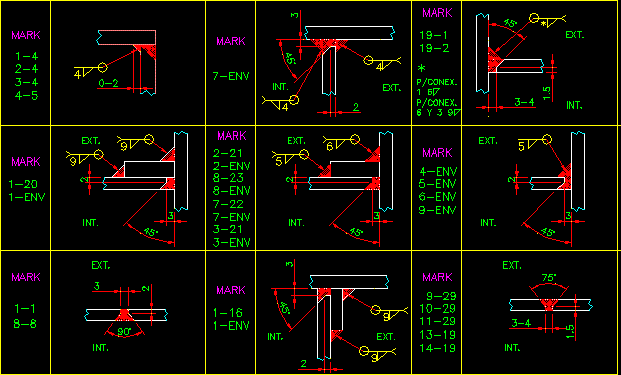Click the weld symbol circle in mark 1-4 detail
Image resolution: width=621 pixels, height=375 pixels.
click(x=103, y=68)
